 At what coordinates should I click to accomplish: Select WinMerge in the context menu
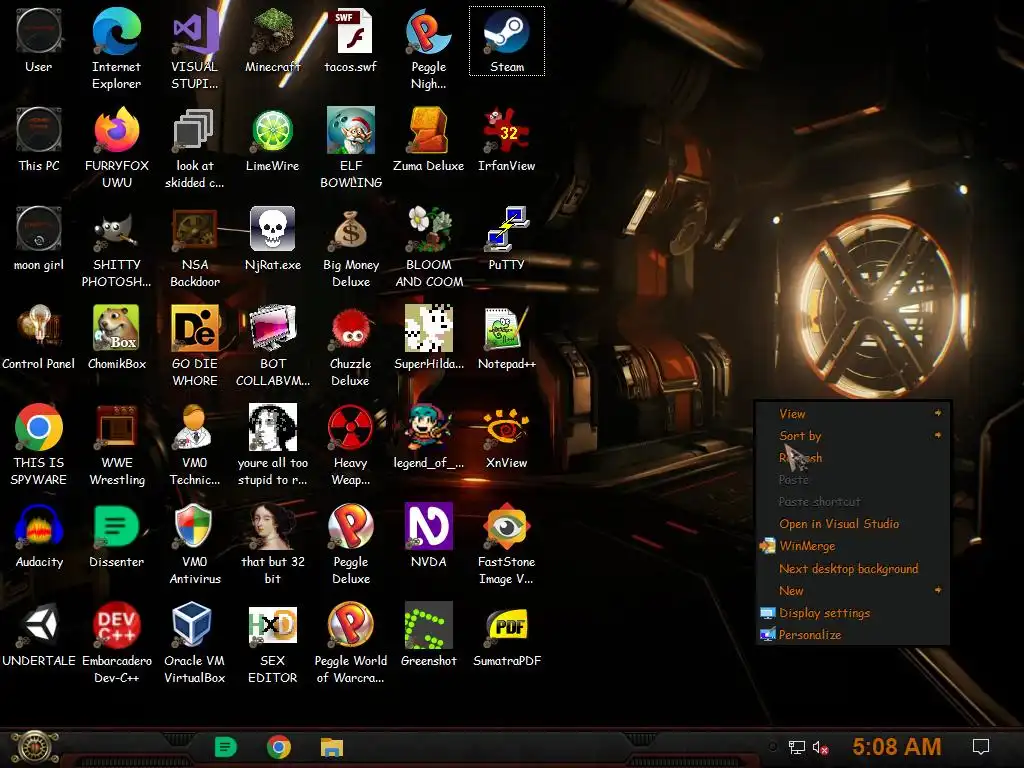(852, 546)
